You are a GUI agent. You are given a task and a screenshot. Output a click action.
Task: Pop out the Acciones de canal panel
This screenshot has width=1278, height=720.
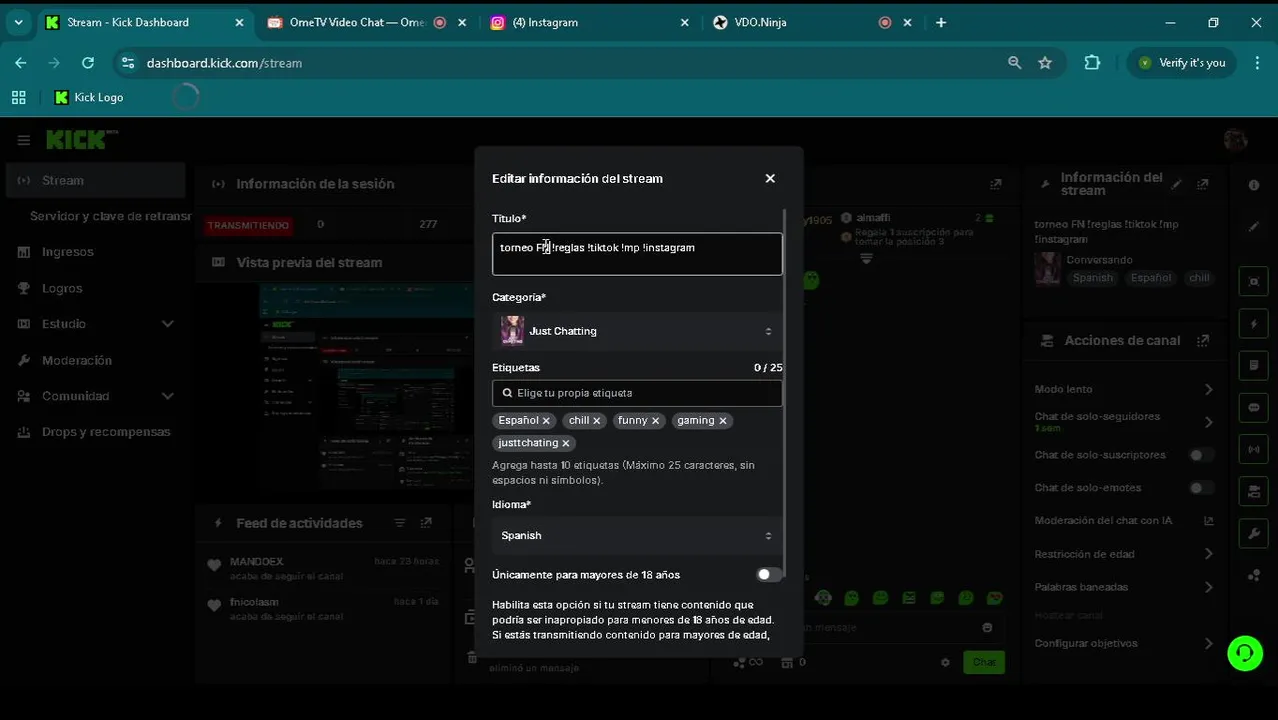tap(1203, 341)
